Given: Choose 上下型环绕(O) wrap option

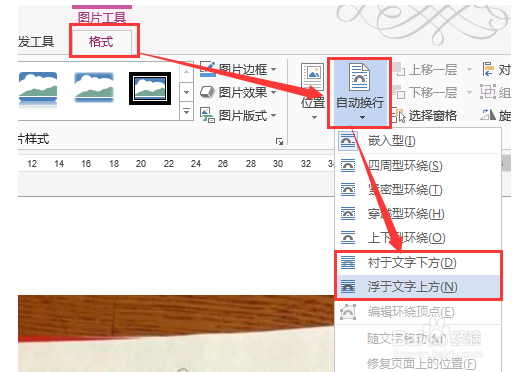Looking at the screenshot, I should click(x=418, y=238).
